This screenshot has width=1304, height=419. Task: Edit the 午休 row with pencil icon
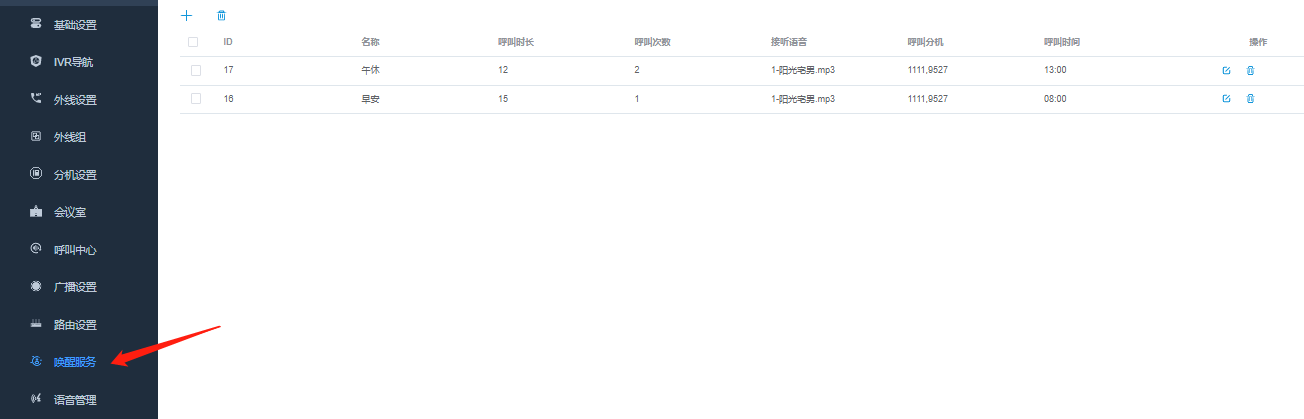coord(1226,71)
